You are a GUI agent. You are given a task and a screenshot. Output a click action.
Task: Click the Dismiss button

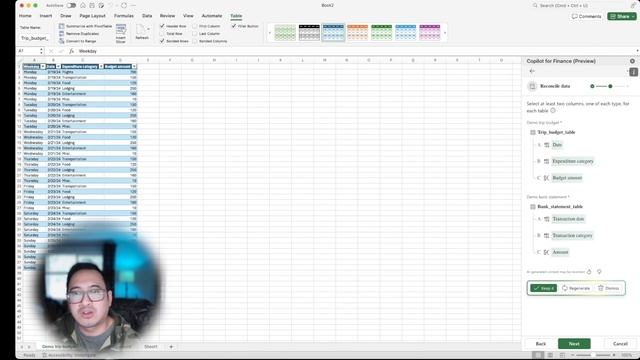click(608, 288)
